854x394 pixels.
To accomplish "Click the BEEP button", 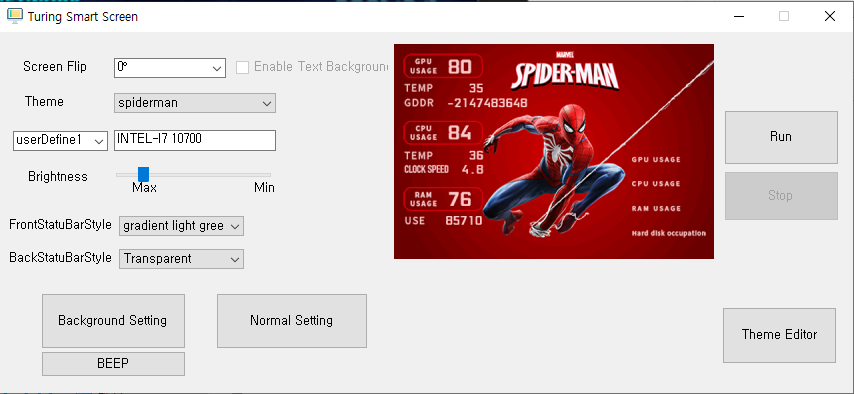I will click(113, 363).
